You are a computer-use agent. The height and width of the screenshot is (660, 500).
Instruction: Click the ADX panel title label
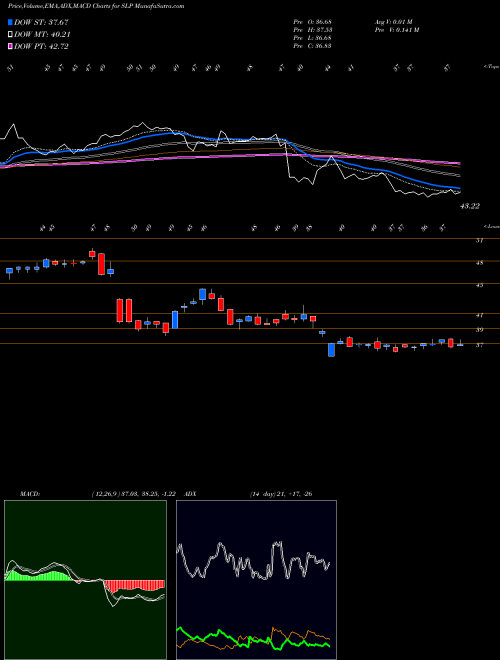click(x=190, y=494)
